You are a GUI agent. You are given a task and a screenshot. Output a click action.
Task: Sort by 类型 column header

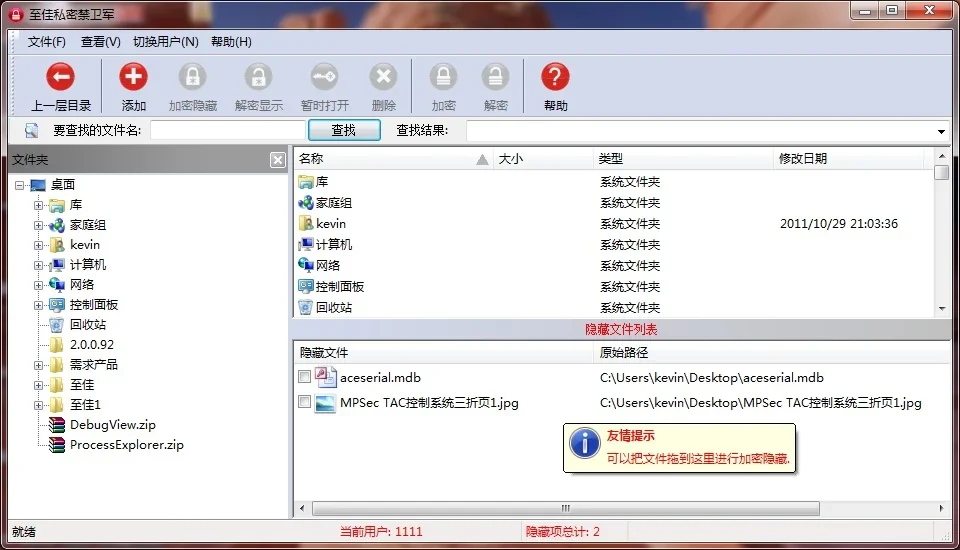tap(683, 159)
